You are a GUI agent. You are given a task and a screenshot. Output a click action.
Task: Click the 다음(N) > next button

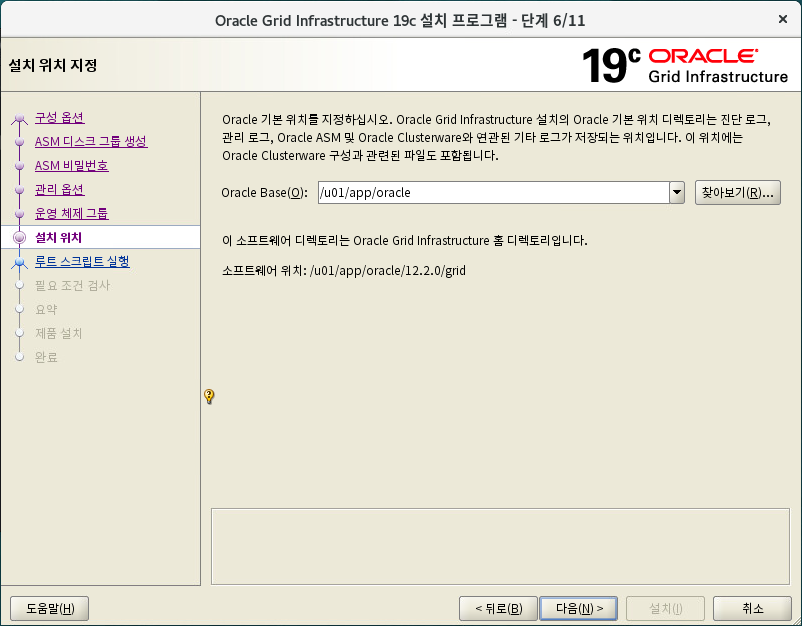tap(578, 609)
